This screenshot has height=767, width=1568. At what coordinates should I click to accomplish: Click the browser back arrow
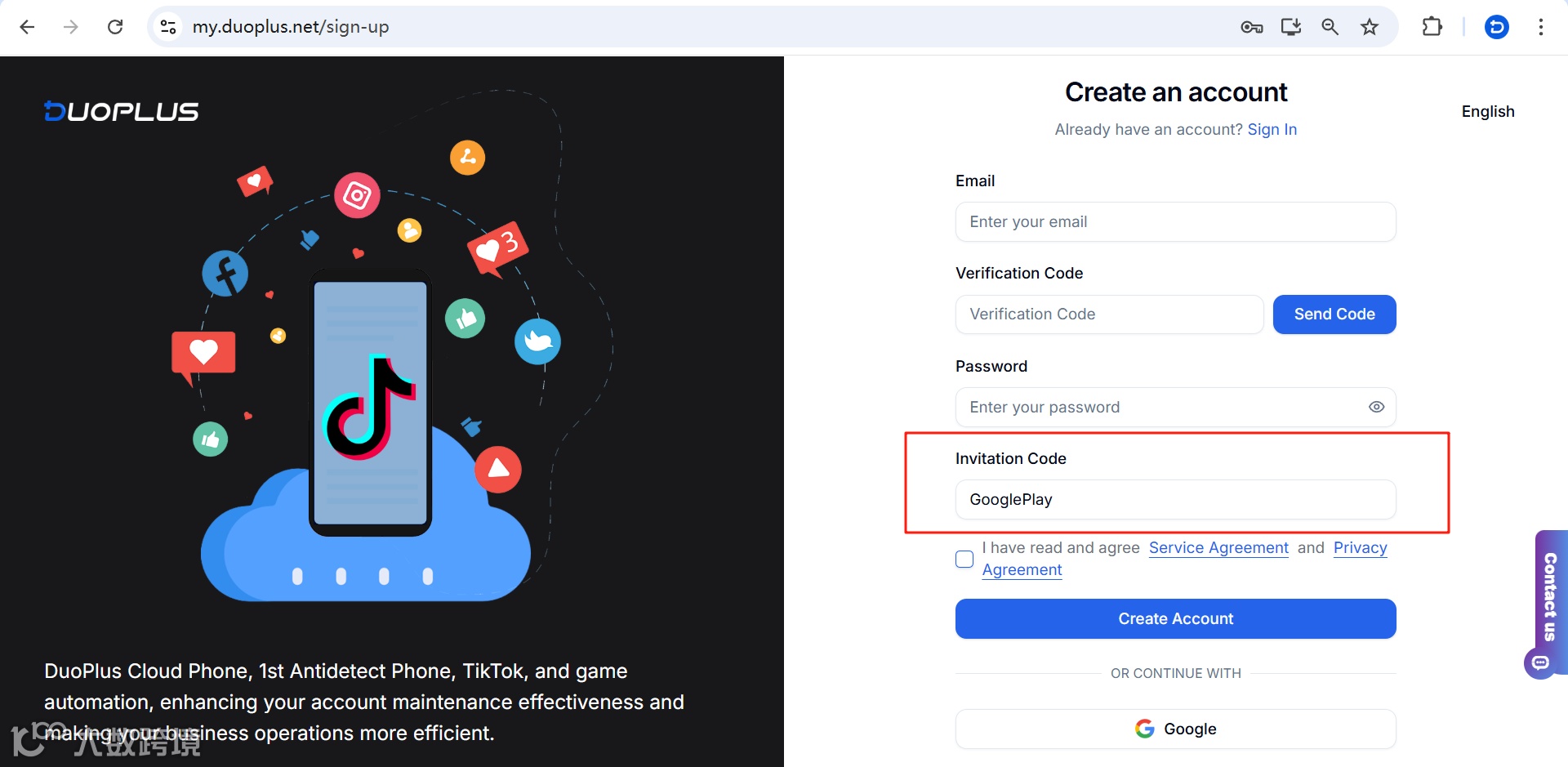[27, 27]
